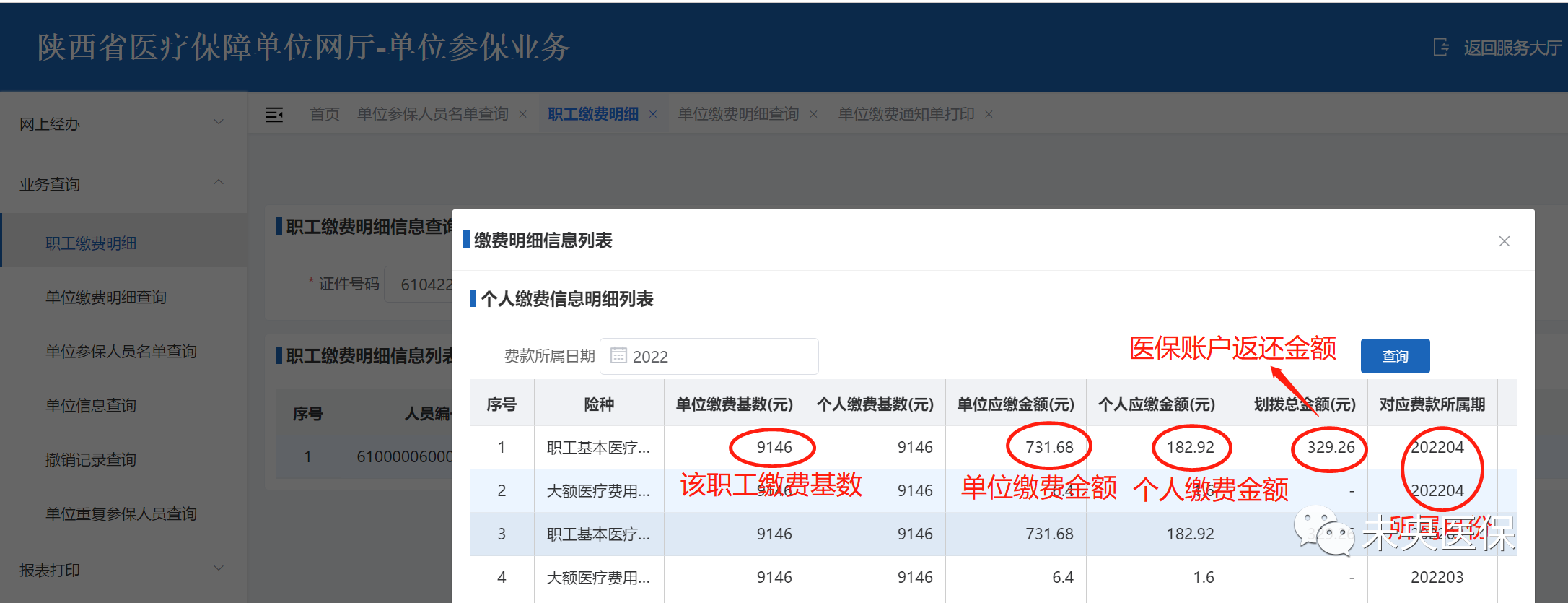Click the 个人缴费信息明细列表 heading
This screenshot has height=603, width=1568.
tap(567, 299)
